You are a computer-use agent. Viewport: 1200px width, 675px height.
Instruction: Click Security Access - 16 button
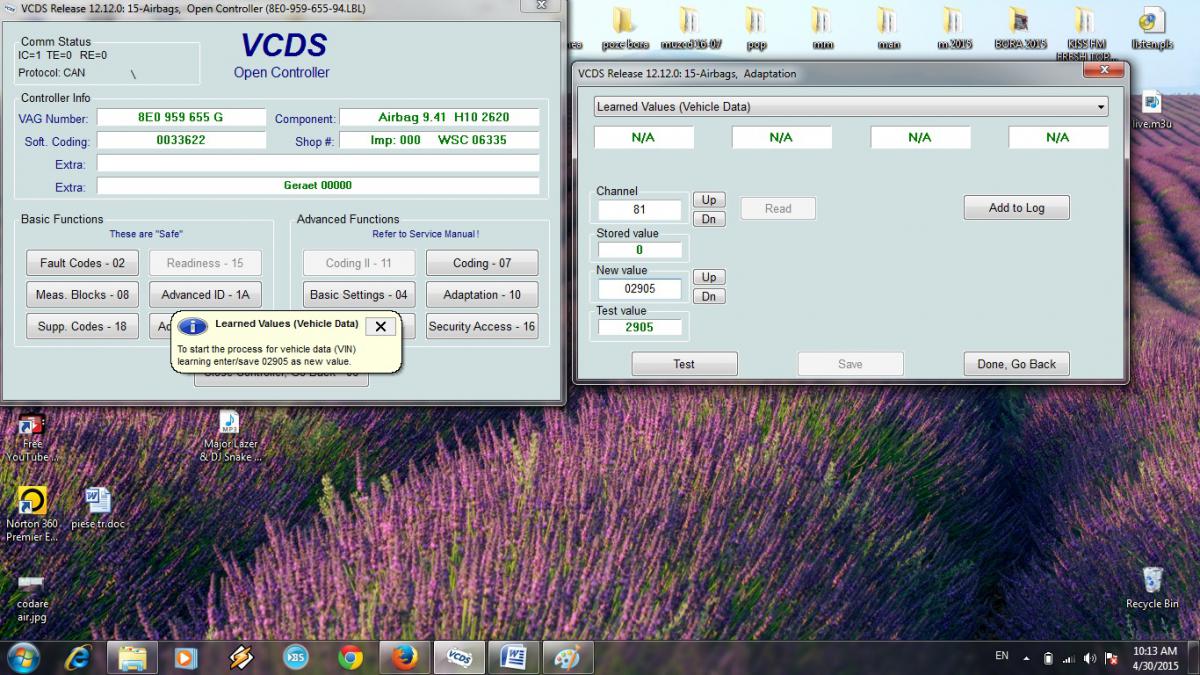(481, 326)
